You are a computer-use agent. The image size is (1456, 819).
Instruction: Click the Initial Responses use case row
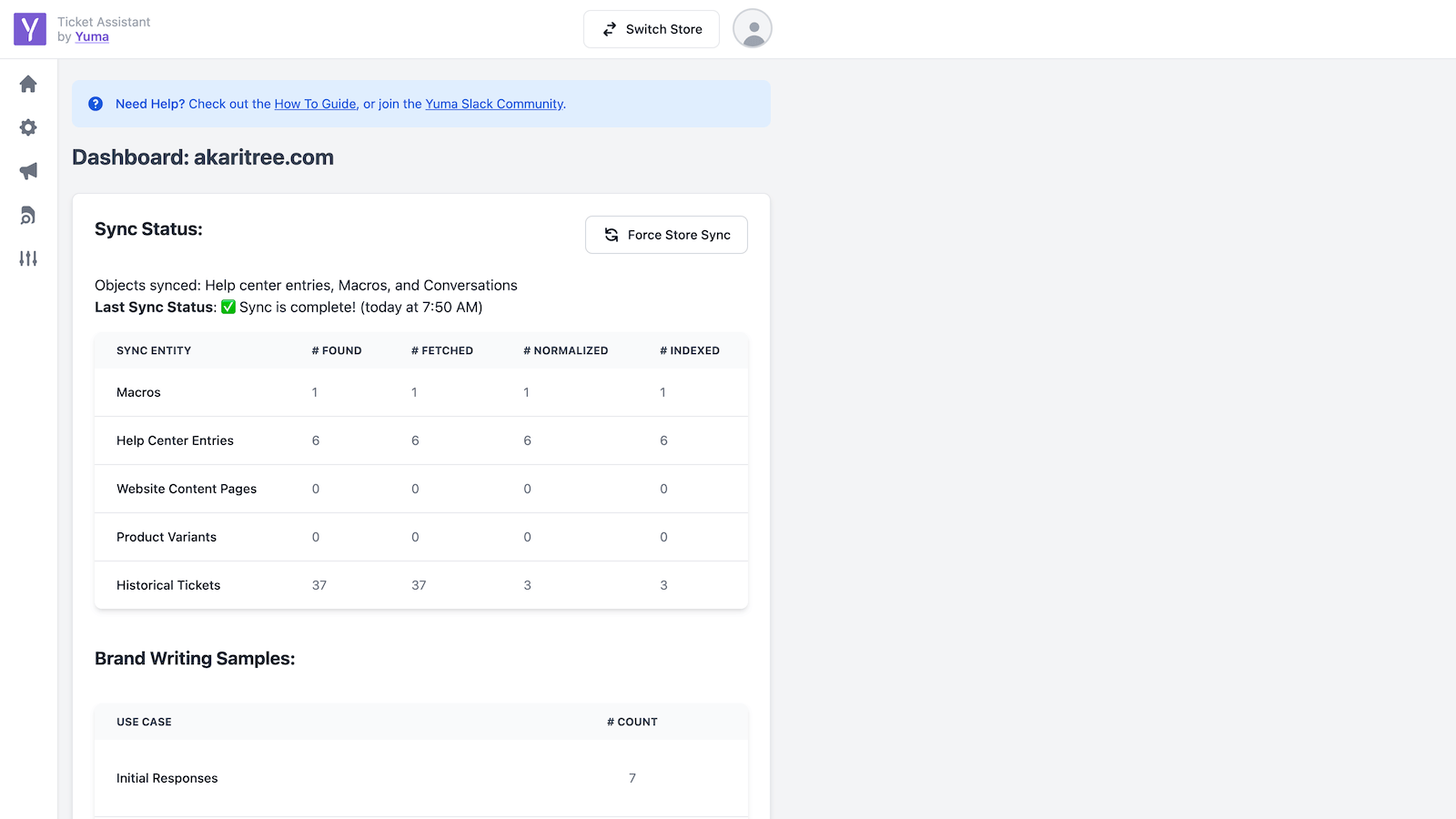[421, 778]
